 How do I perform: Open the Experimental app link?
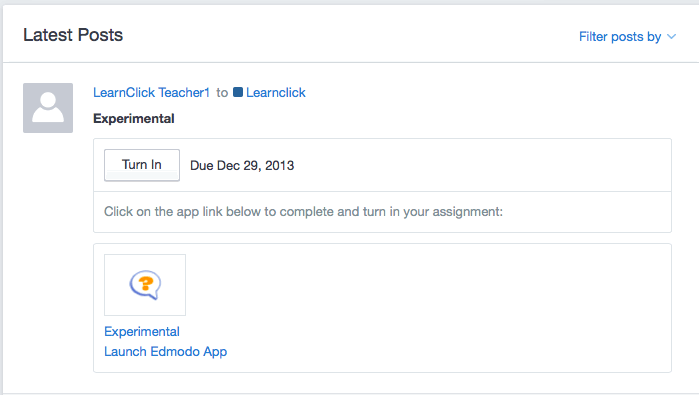[x=142, y=331]
